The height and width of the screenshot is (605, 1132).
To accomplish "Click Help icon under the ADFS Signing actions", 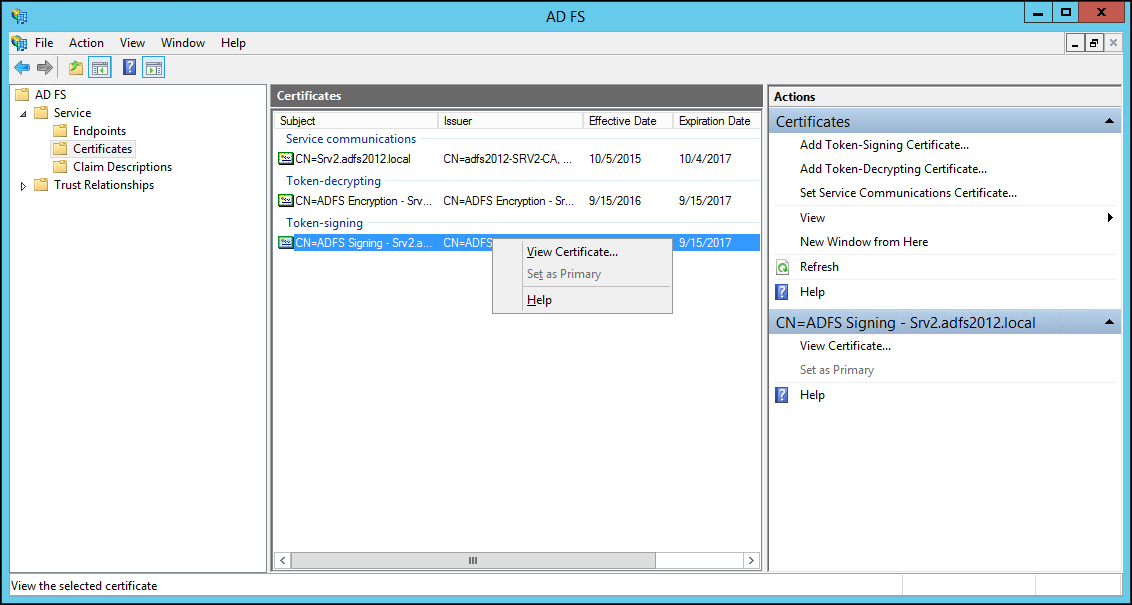I will point(782,395).
